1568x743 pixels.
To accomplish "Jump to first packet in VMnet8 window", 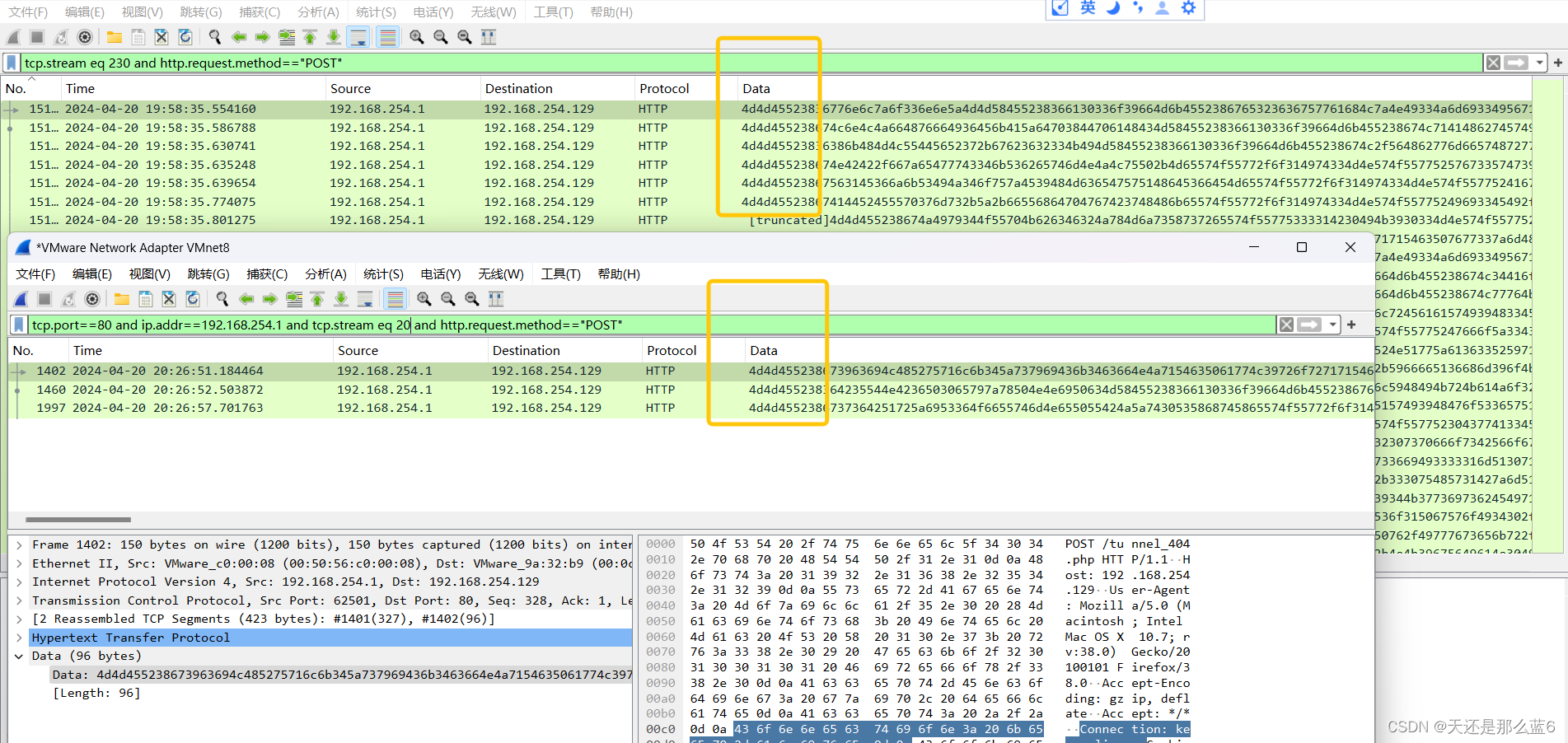I will pos(317,299).
